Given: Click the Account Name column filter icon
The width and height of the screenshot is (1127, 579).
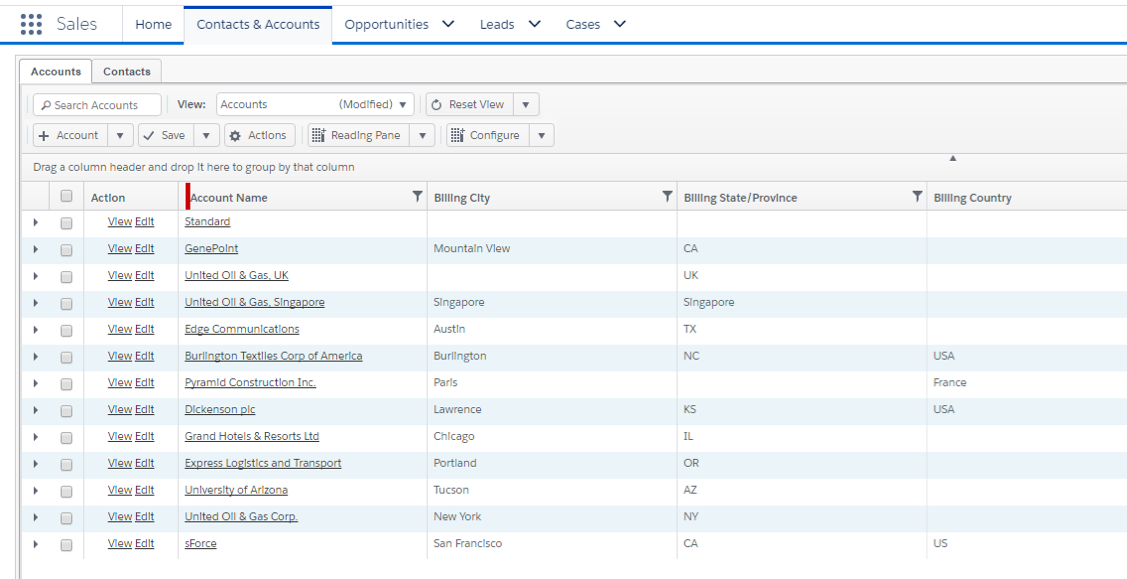Looking at the screenshot, I should coord(417,196).
